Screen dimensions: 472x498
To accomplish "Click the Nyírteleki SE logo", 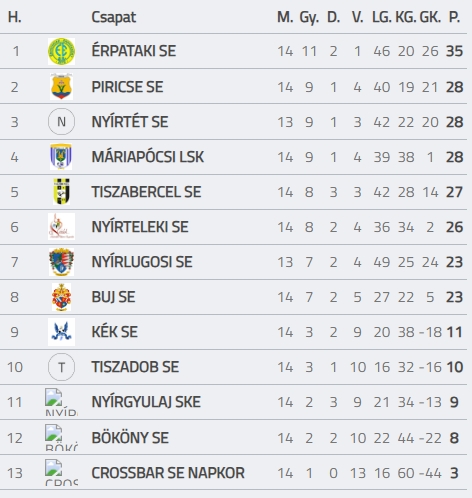I will click(x=61, y=227).
